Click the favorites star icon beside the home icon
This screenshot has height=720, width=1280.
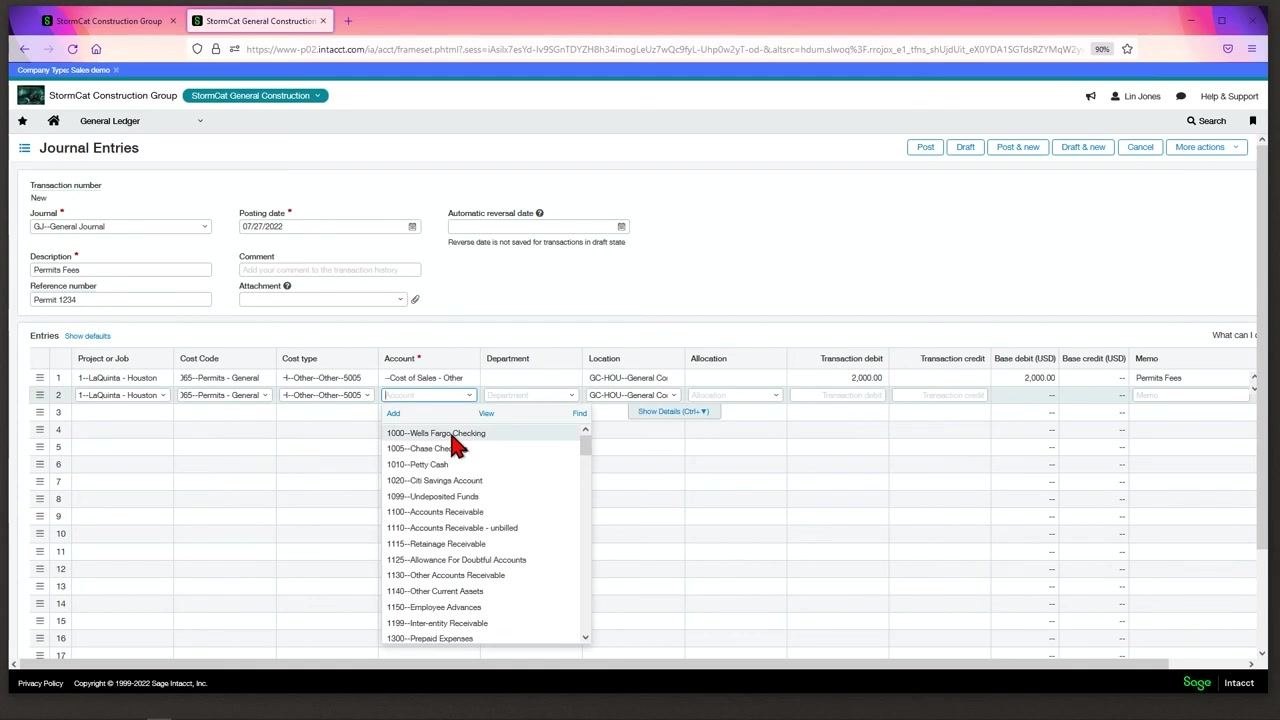[23, 121]
